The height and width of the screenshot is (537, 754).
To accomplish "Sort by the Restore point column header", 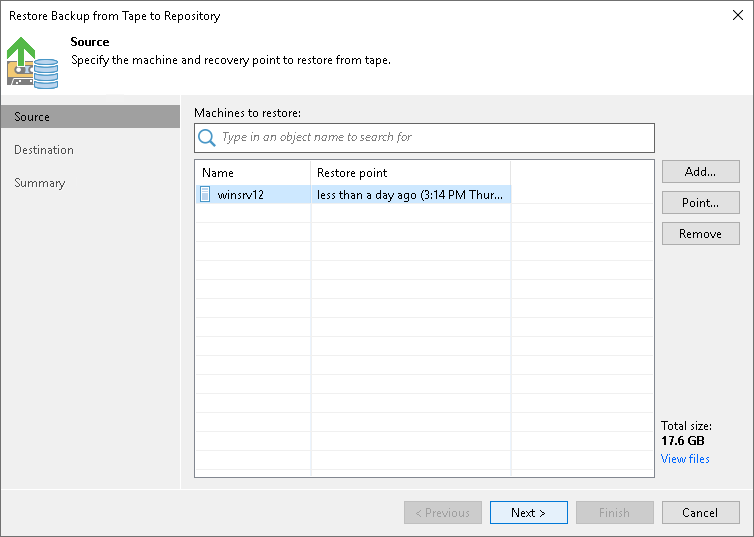I will 411,173.
